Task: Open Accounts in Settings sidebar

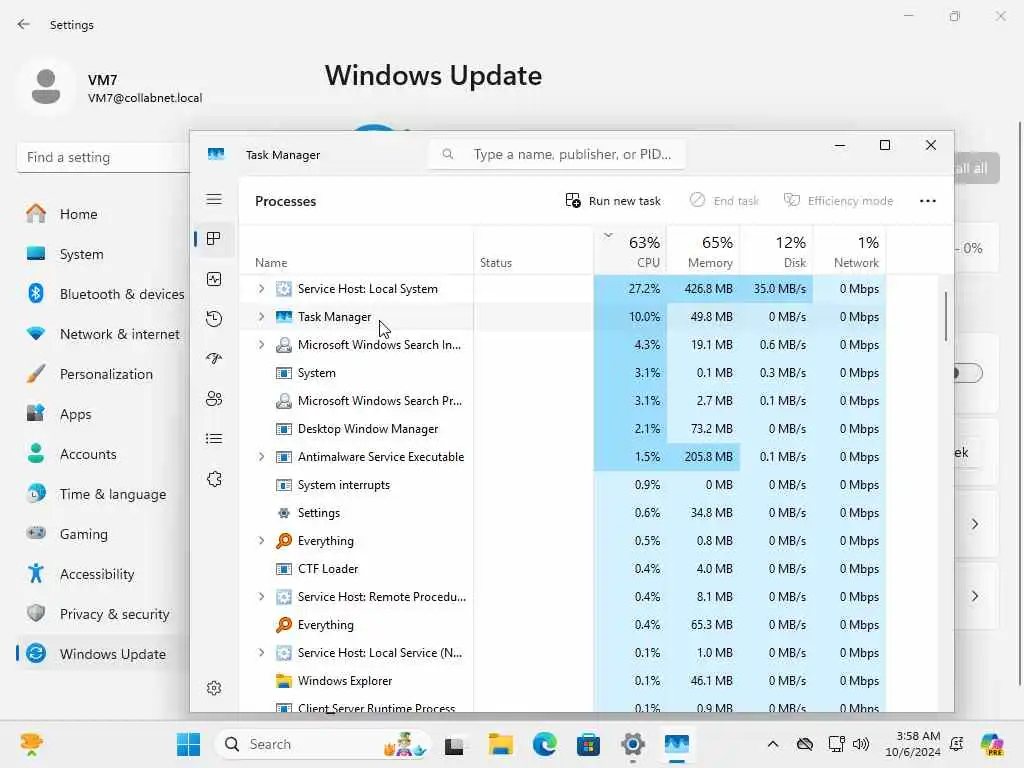Action: click(x=104, y=454)
